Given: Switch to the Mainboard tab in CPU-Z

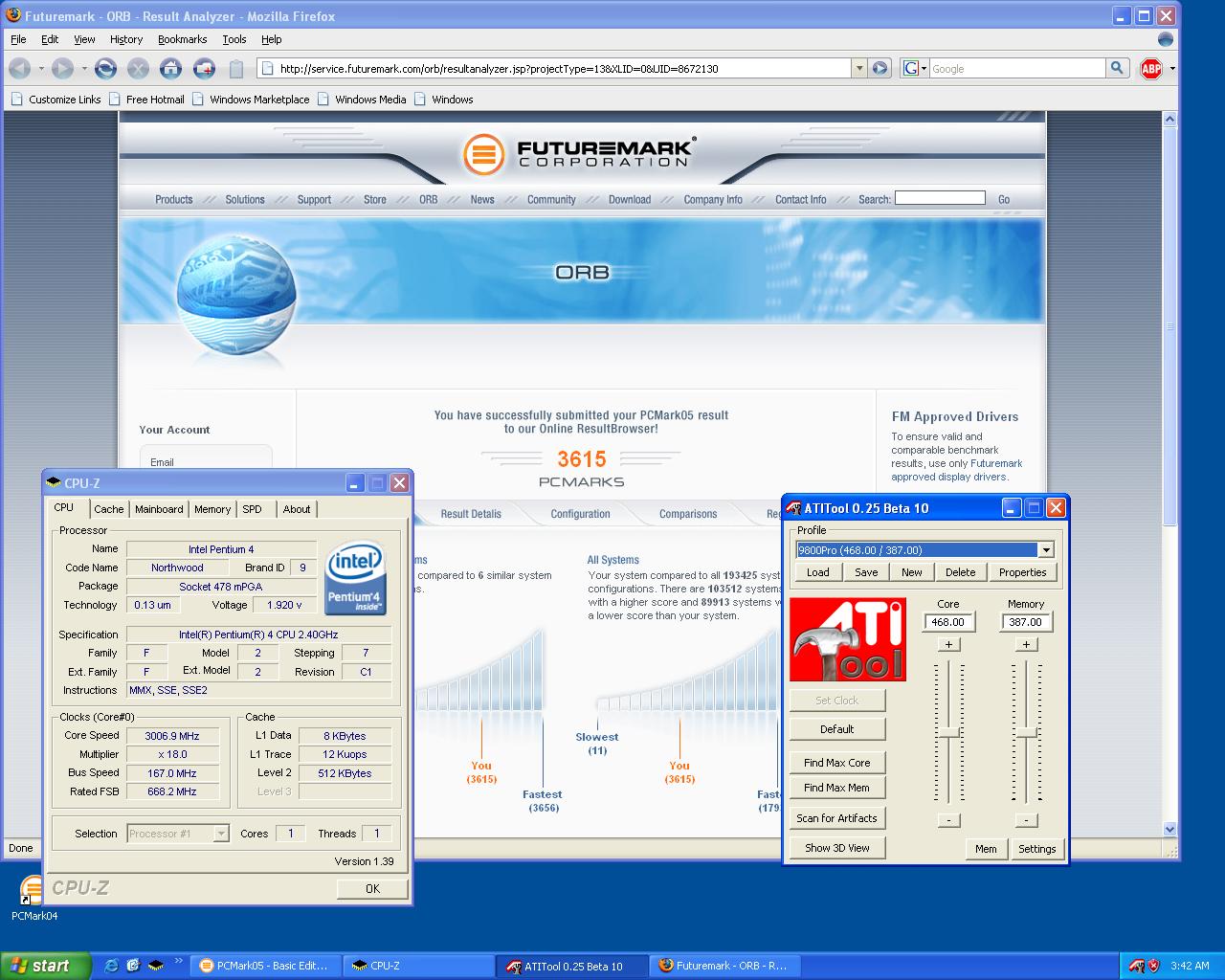Looking at the screenshot, I should click(159, 509).
